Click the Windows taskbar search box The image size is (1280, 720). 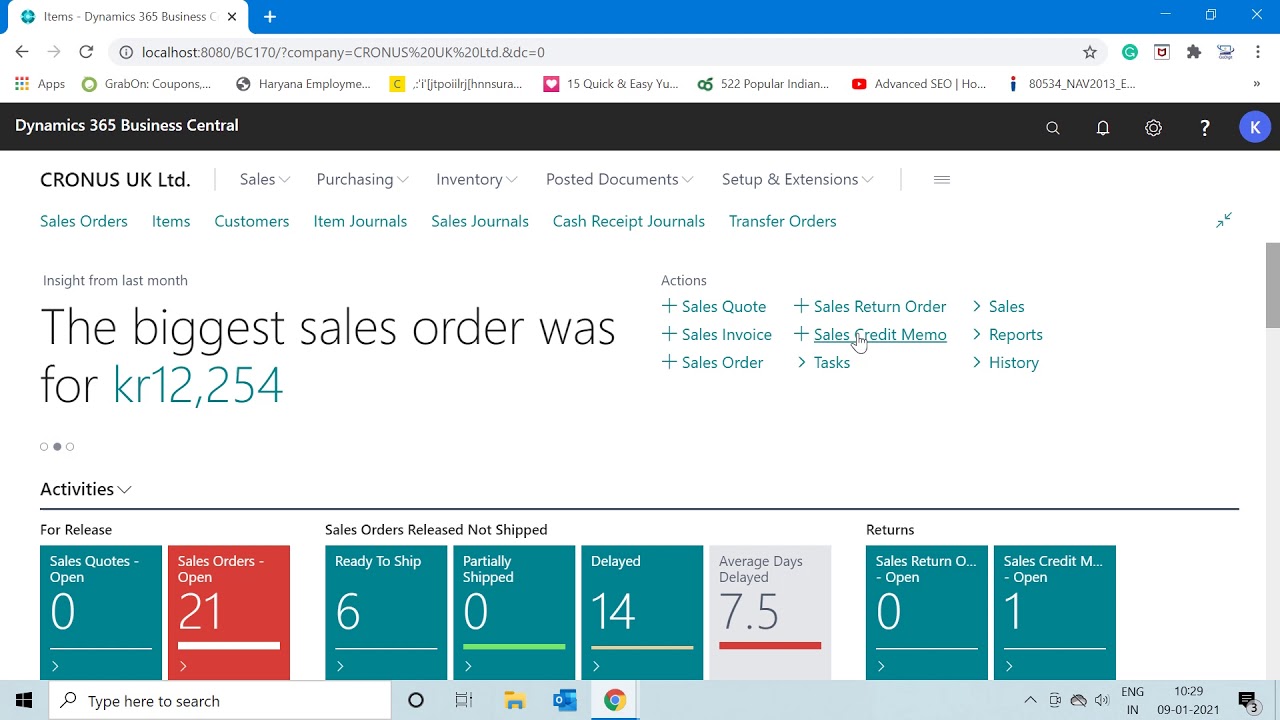coord(220,701)
